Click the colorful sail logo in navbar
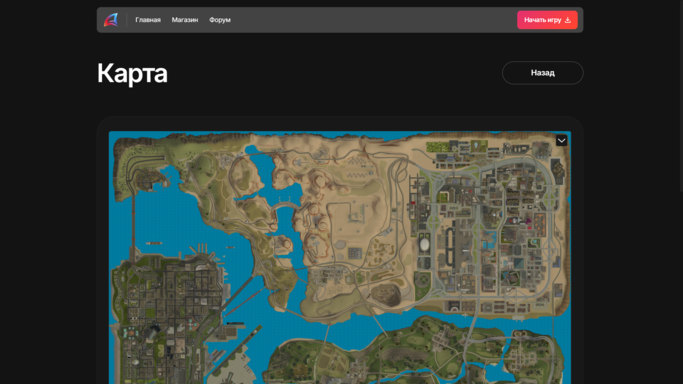This screenshot has width=683, height=384. 111,20
